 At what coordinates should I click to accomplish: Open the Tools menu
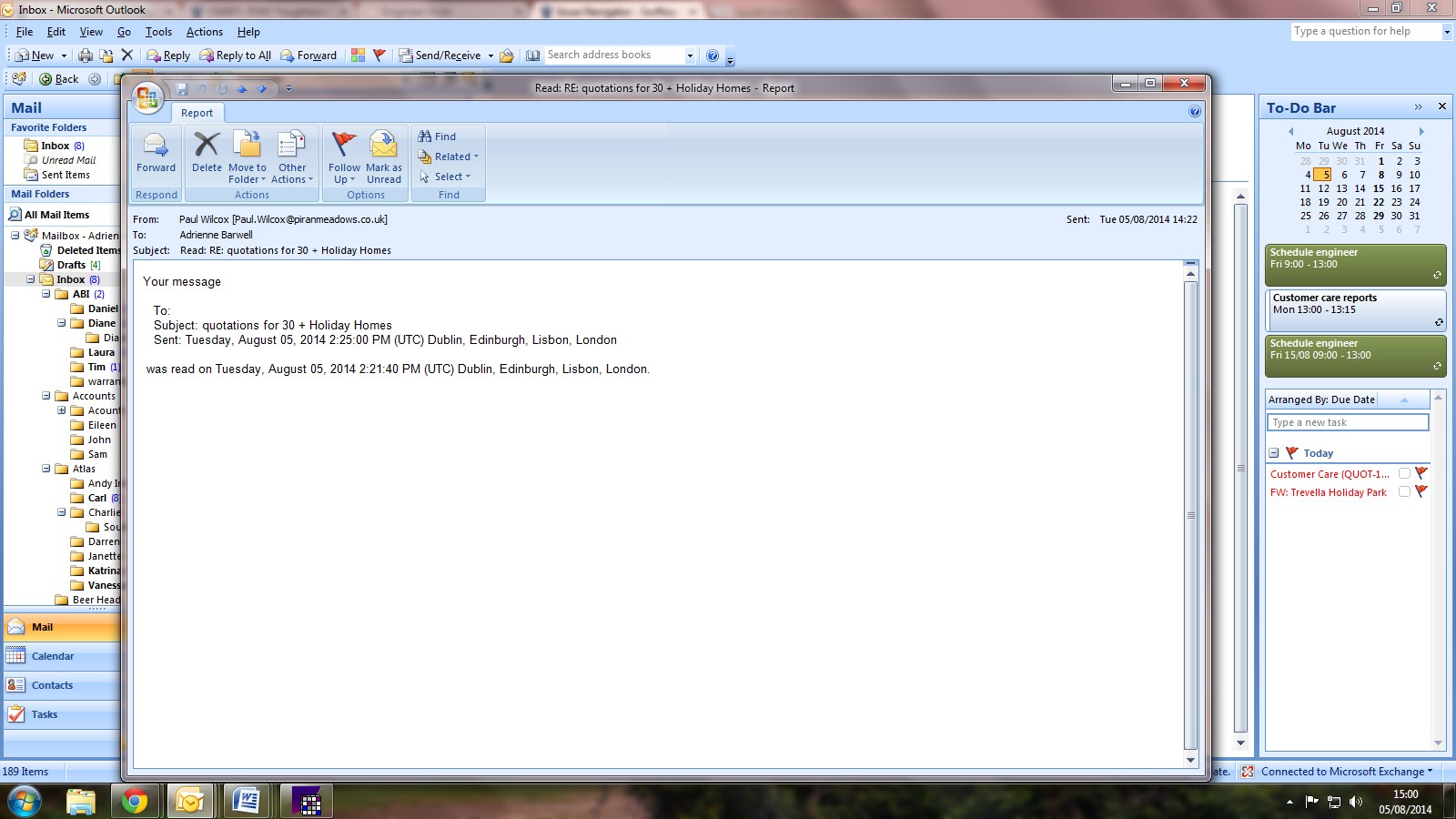pyautogui.click(x=158, y=32)
